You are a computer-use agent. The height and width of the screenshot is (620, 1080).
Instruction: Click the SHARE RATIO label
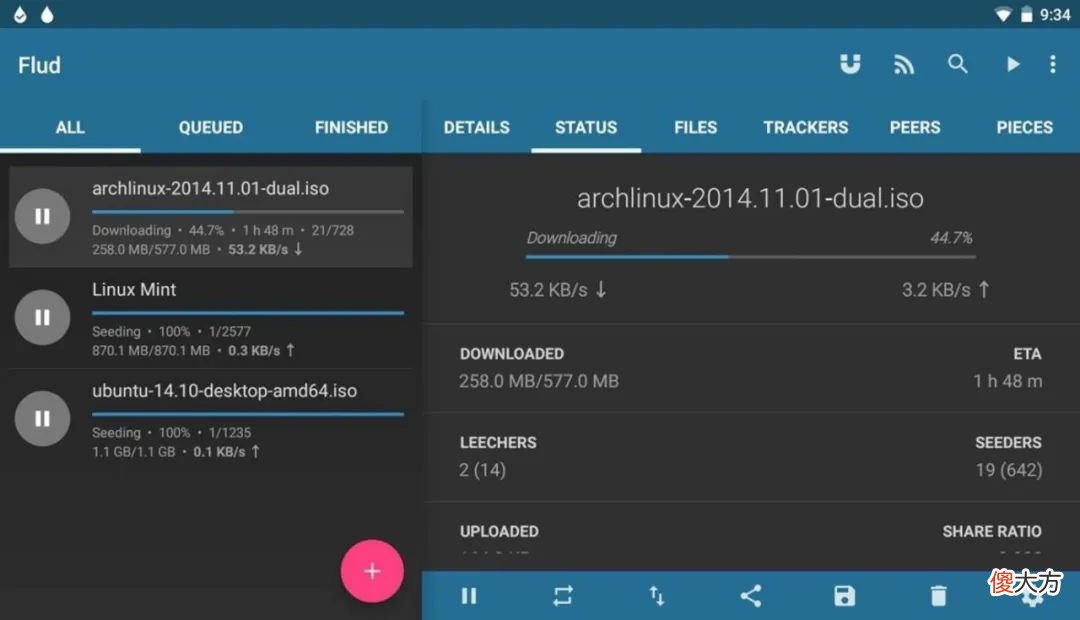[x=992, y=532]
